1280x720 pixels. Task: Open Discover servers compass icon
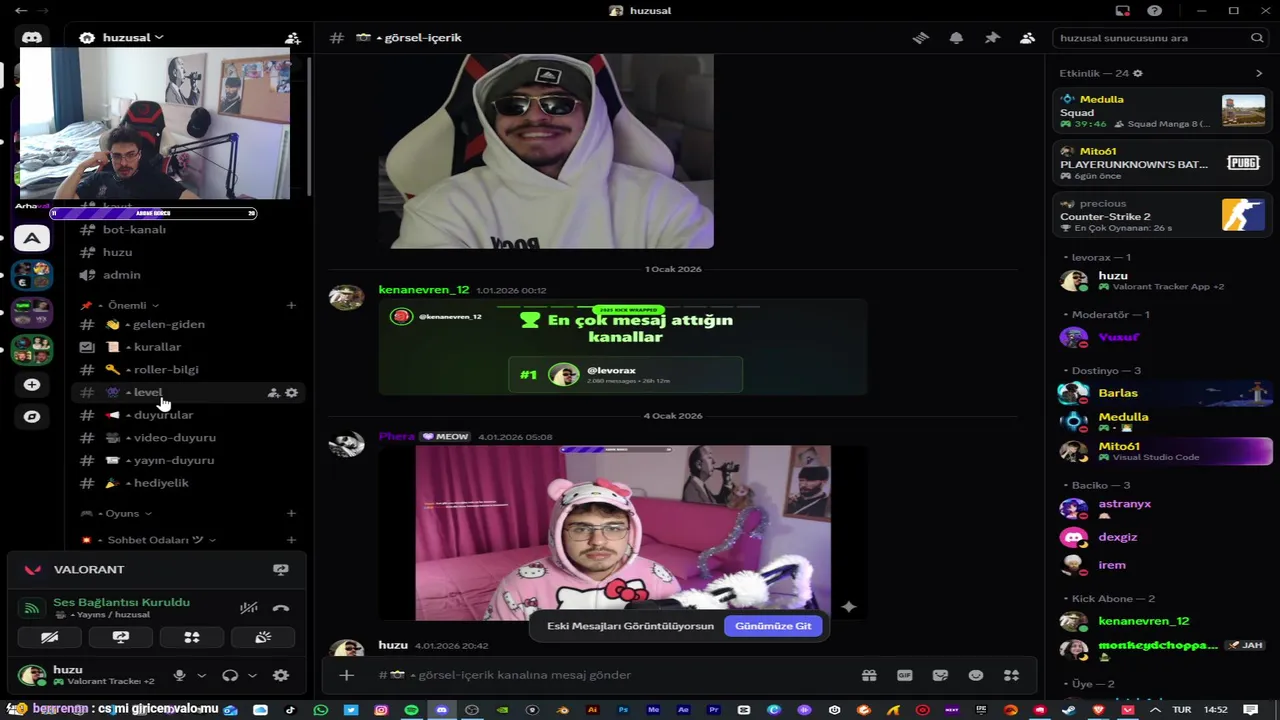(x=32, y=416)
